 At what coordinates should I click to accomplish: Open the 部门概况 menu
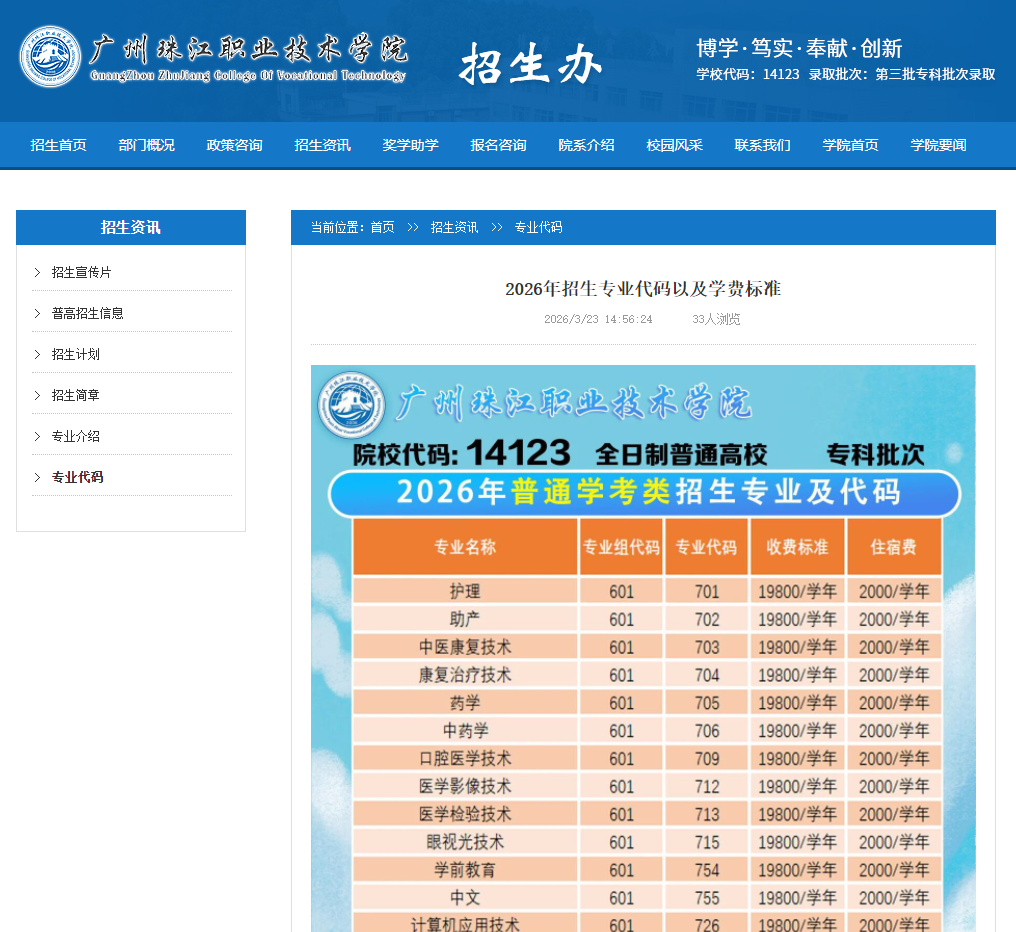click(x=146, y=145)
